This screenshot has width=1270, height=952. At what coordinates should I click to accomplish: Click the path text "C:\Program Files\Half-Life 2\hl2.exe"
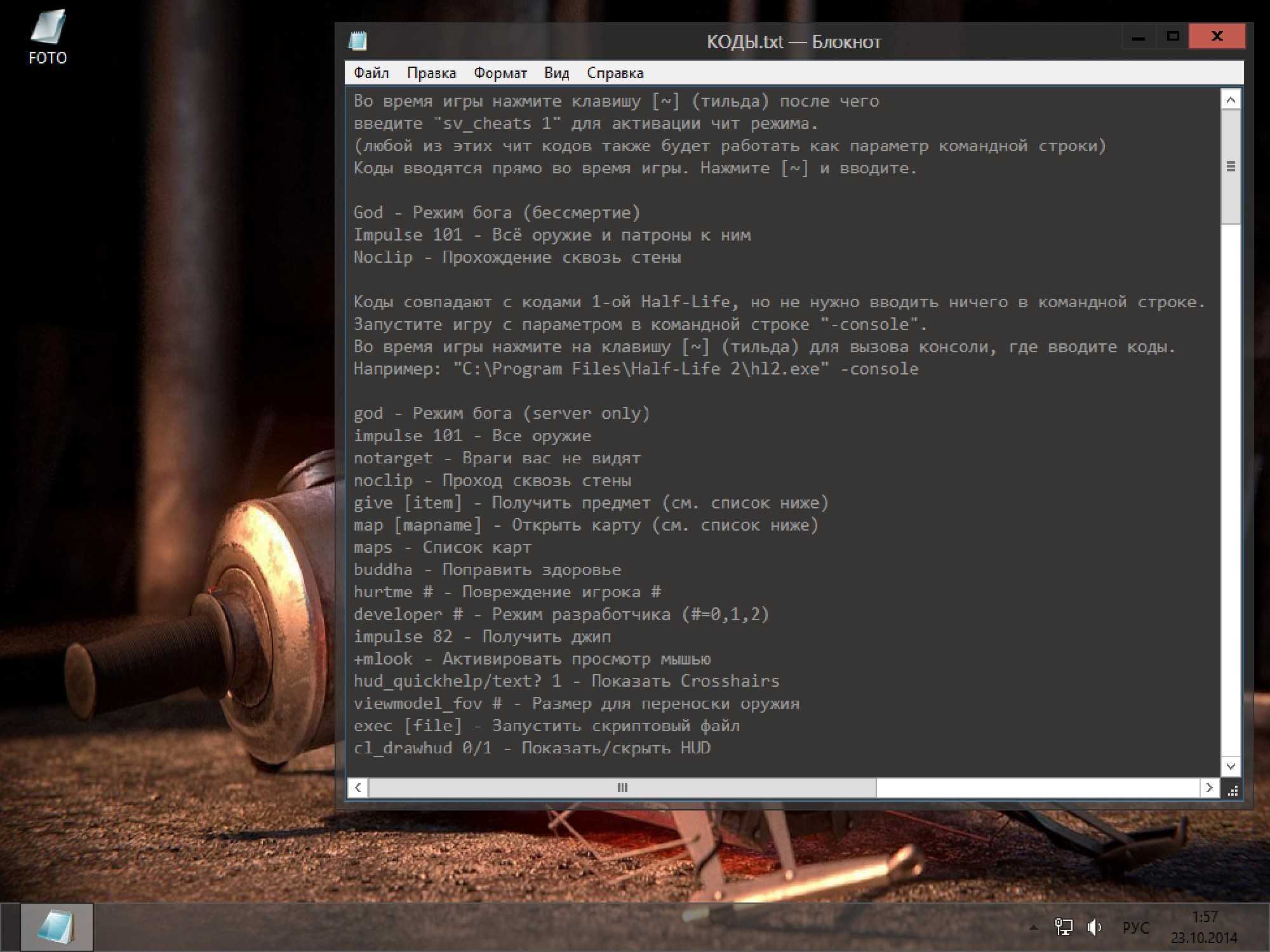pyautogui.click(x=641, y=369)
